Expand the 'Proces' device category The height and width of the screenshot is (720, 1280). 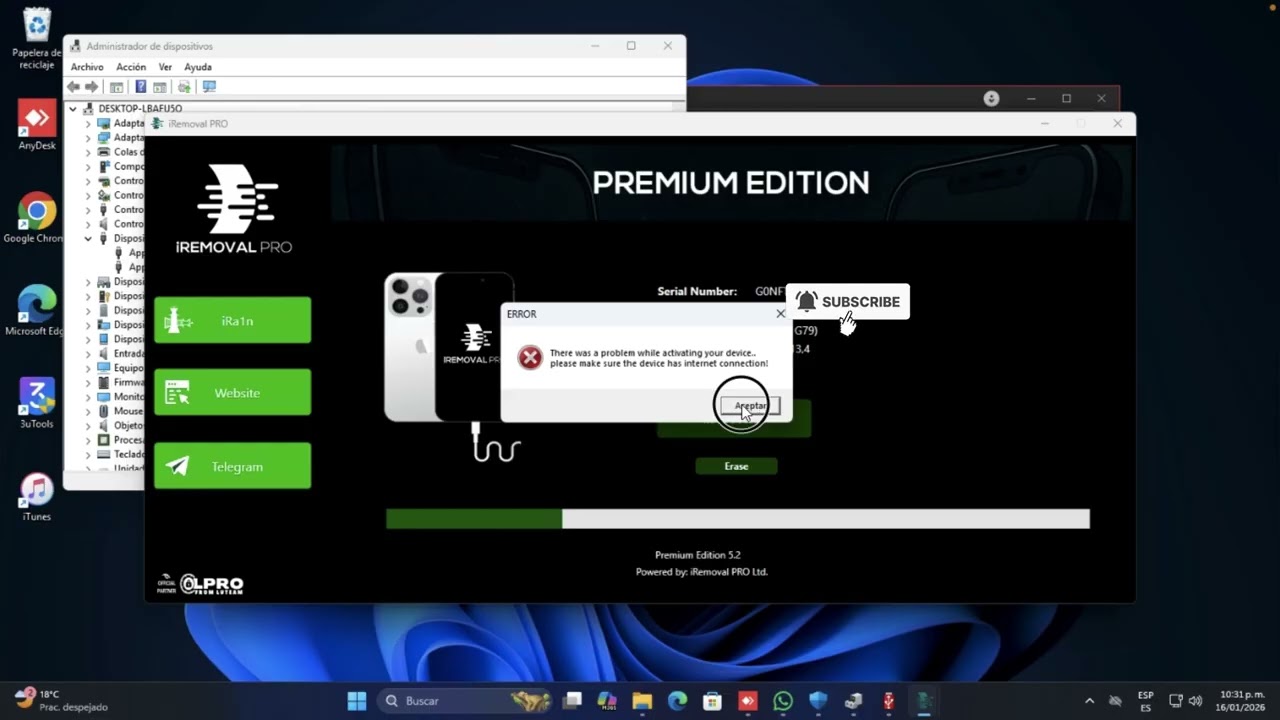coord(88,440)
